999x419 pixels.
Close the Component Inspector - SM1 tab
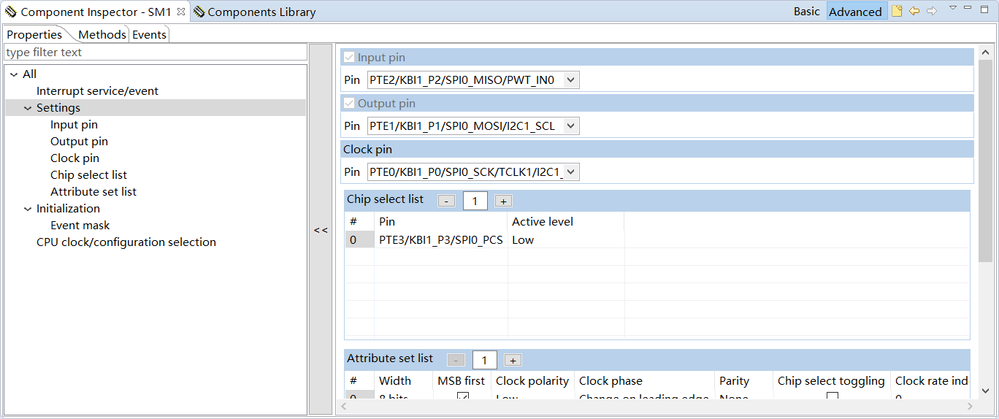pyautogui.click(x=180, y=11)
